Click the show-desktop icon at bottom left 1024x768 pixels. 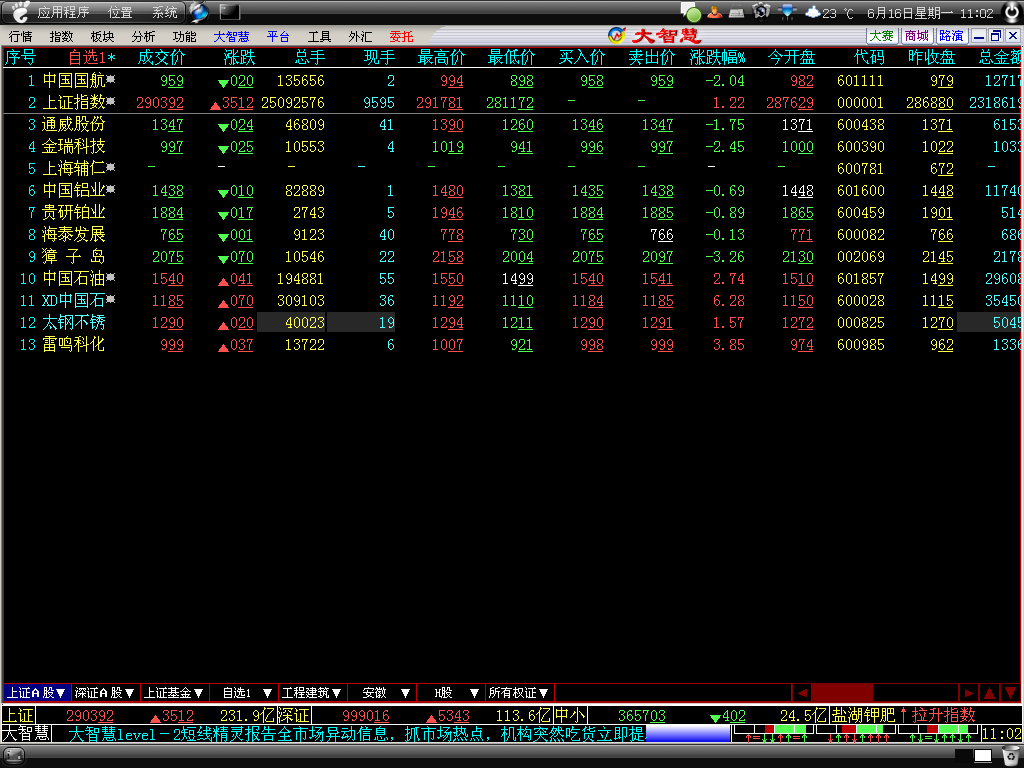tap(14, 756)
